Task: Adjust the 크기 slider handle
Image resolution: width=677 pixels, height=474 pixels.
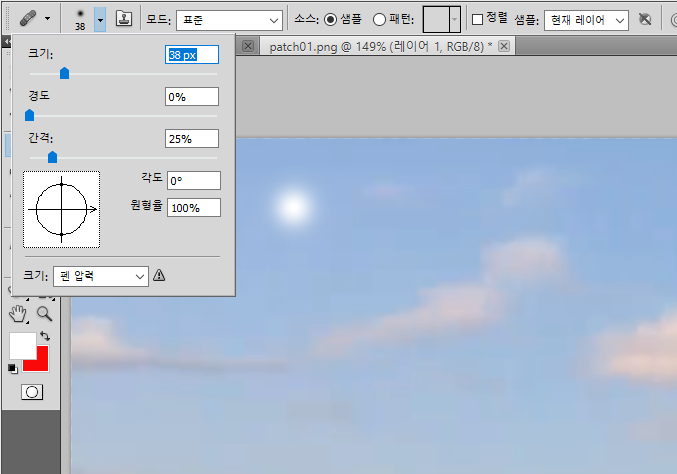Action: pos(64,73)
